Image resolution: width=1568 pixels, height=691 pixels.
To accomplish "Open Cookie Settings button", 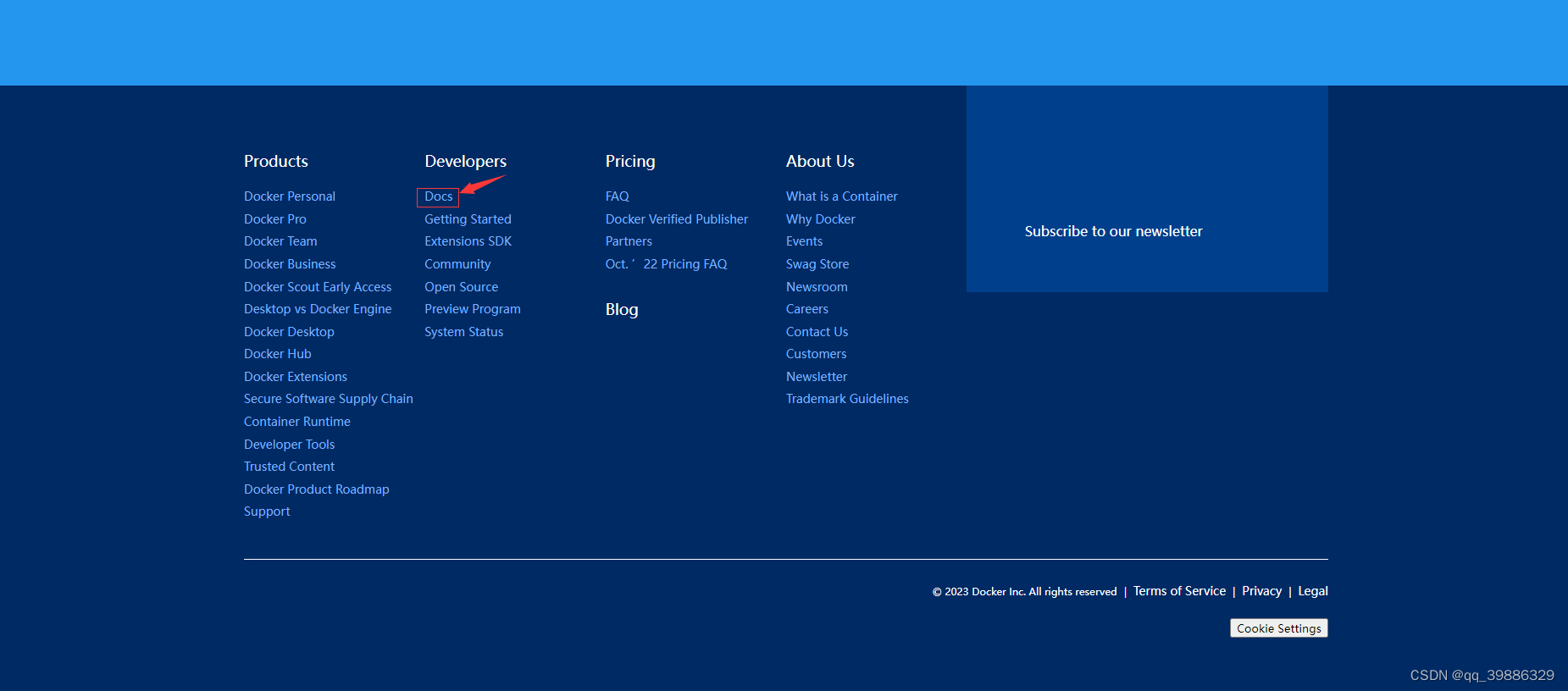I will (1279, 628).
